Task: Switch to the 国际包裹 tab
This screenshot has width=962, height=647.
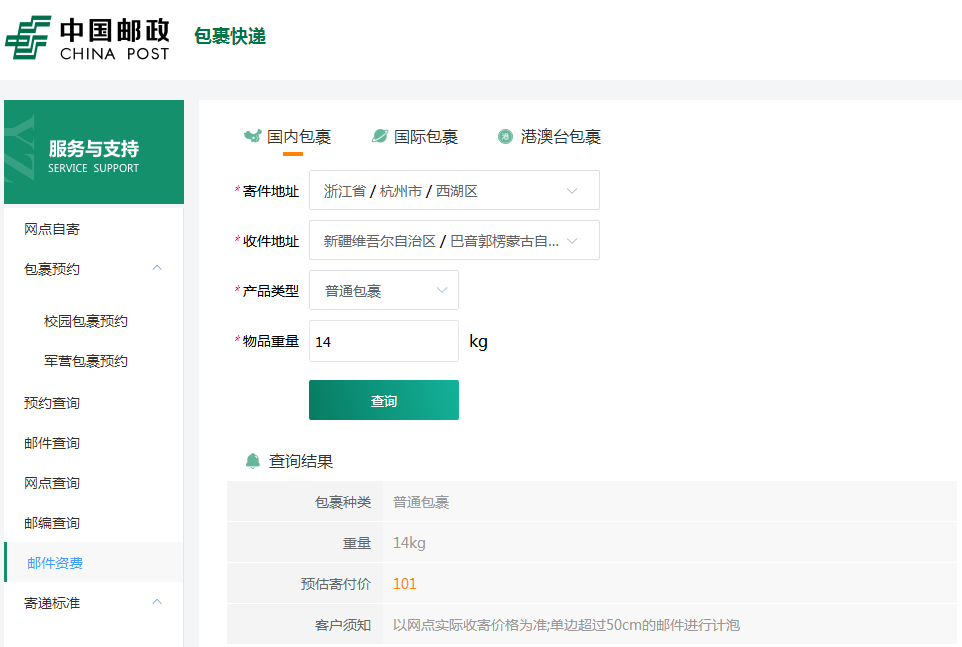Action: (x=425, y=137)
